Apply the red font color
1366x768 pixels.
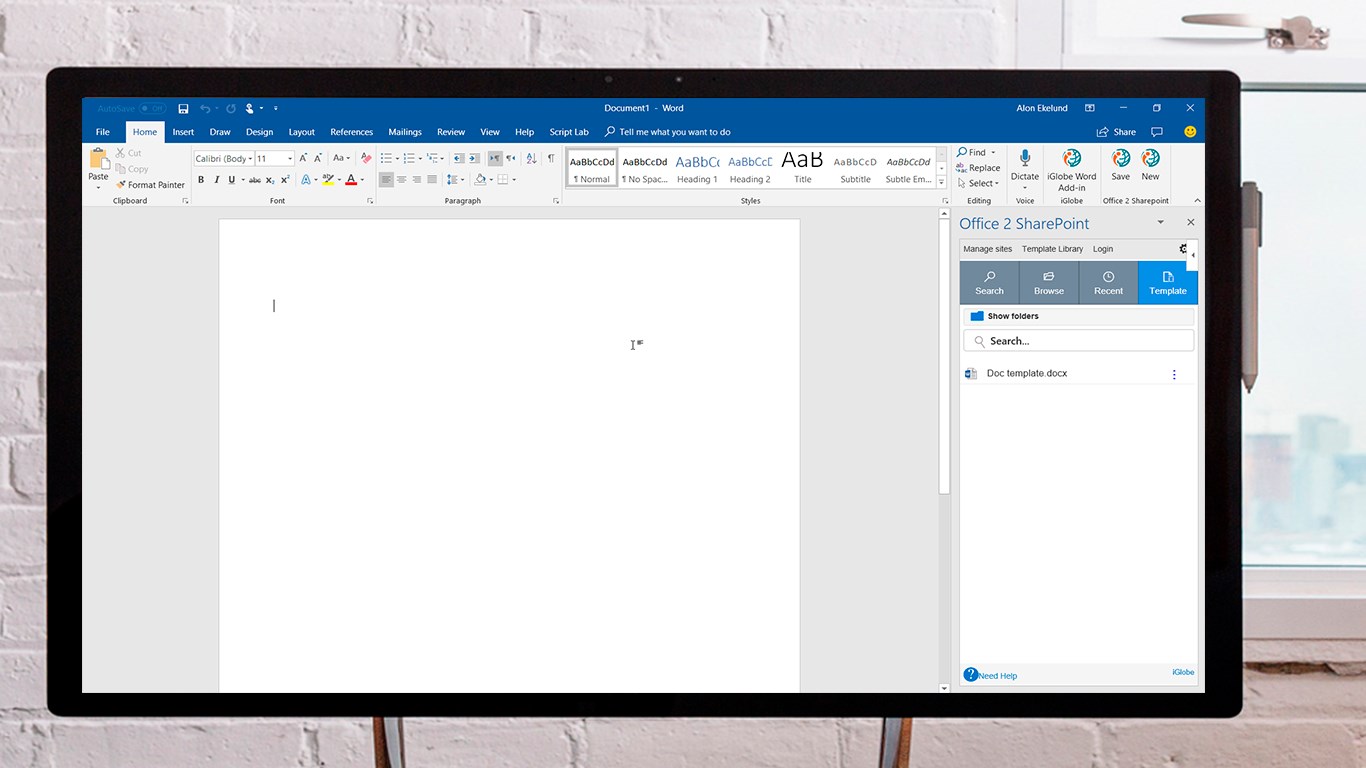(351, 180)
